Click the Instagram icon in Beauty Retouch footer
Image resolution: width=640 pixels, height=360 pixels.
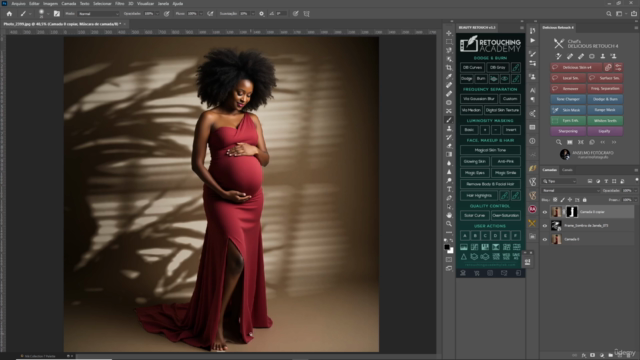490,273
